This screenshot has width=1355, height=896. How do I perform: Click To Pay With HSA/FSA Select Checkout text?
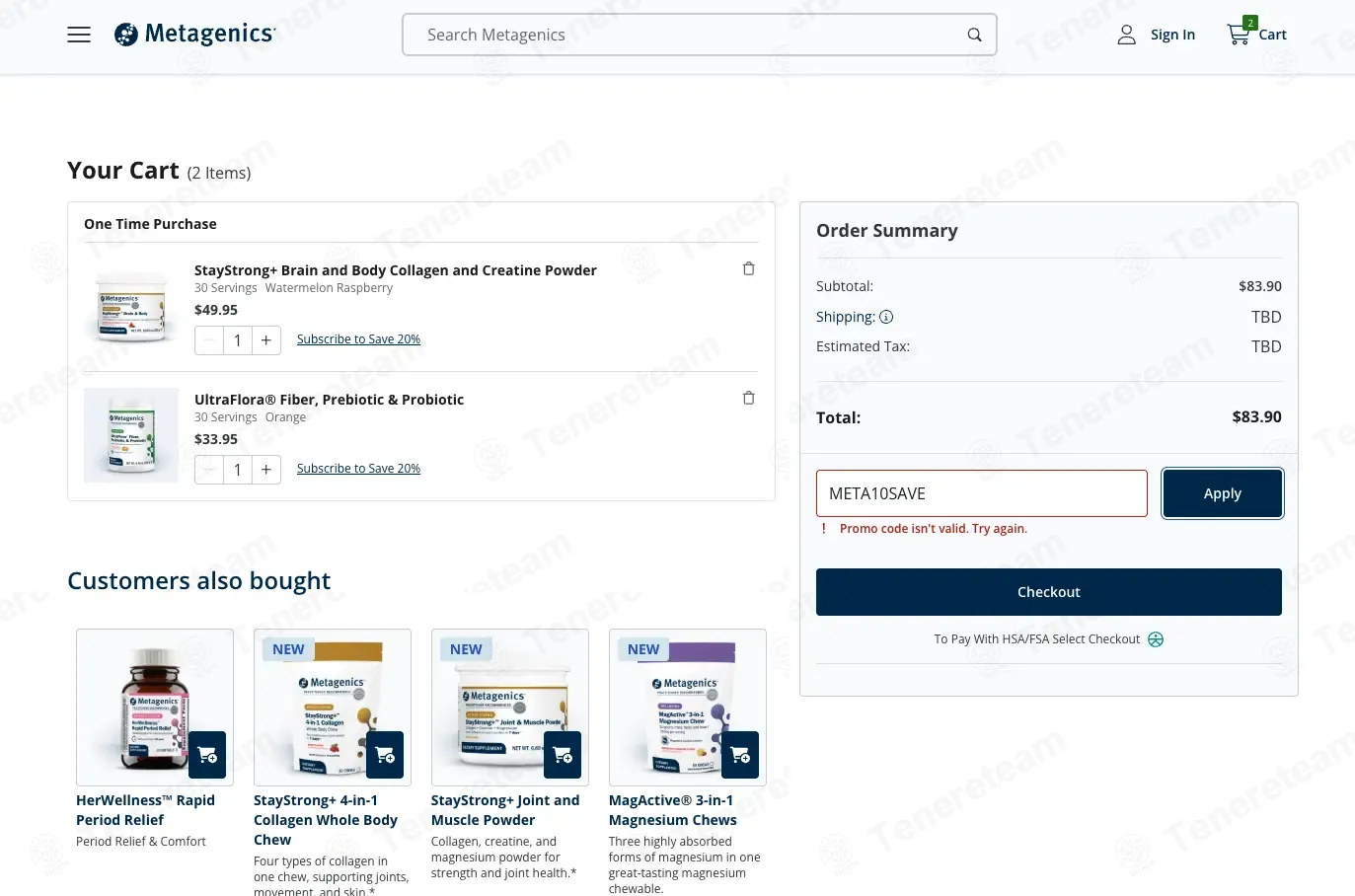coord(1037,639)
